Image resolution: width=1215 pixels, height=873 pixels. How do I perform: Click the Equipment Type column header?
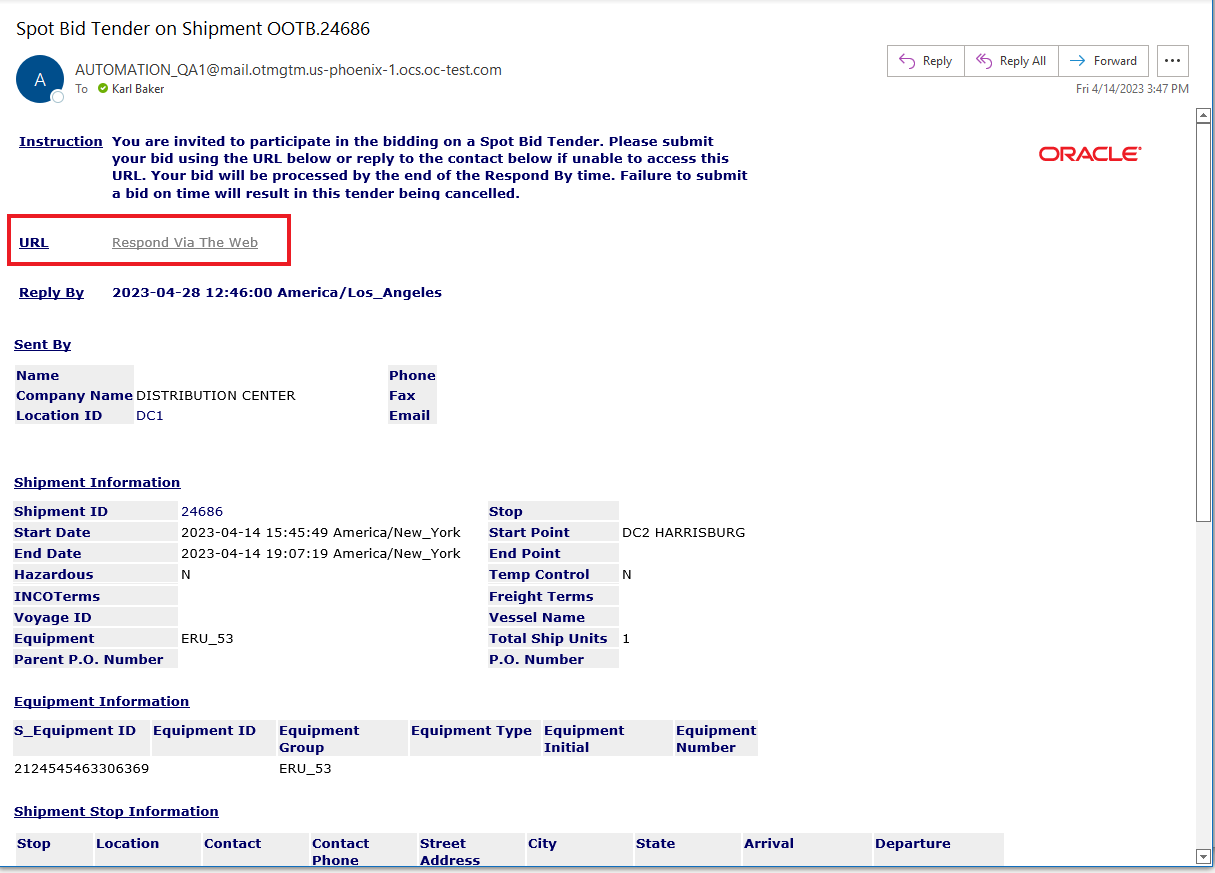tap(474, 738)
